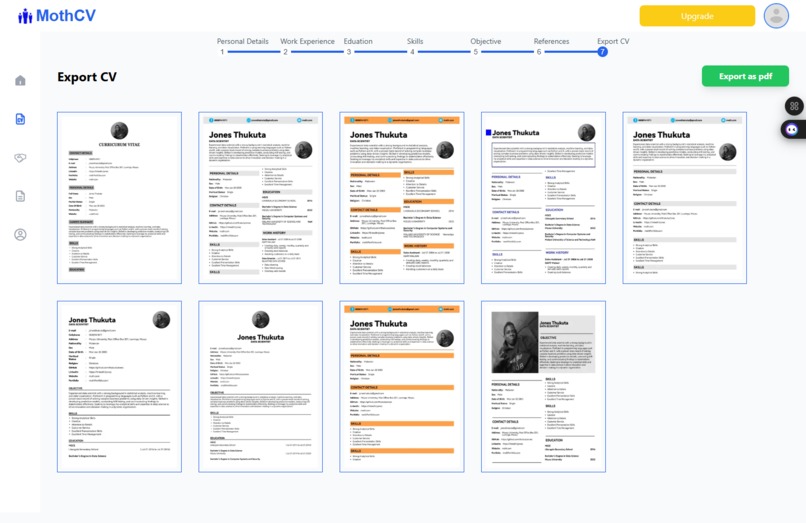Click Export as pdf button
This screenshot has height=523, width=806.
click(745, 76)
